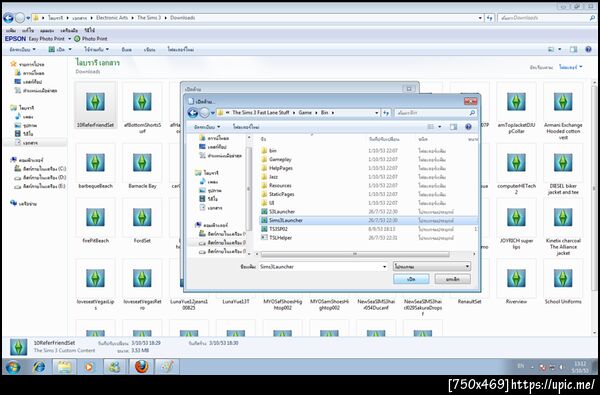Image resolution: width=600 pixels, height=395 pixels.
Task: Open the preview pane icon in the dialog toolbar
Action: 453,127
